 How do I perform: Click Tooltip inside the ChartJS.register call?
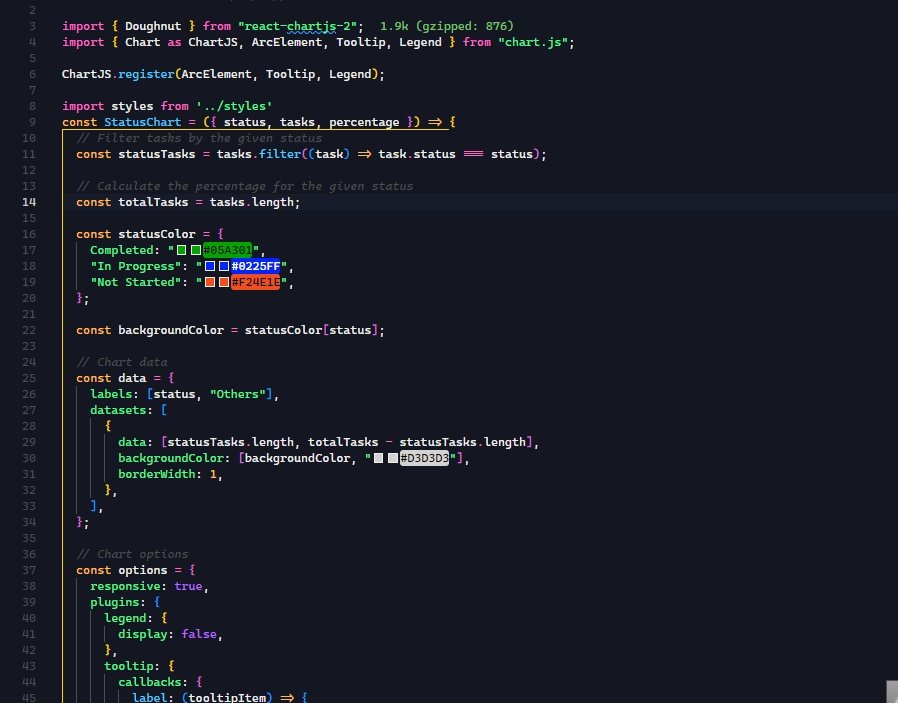(x=290, y=74)
